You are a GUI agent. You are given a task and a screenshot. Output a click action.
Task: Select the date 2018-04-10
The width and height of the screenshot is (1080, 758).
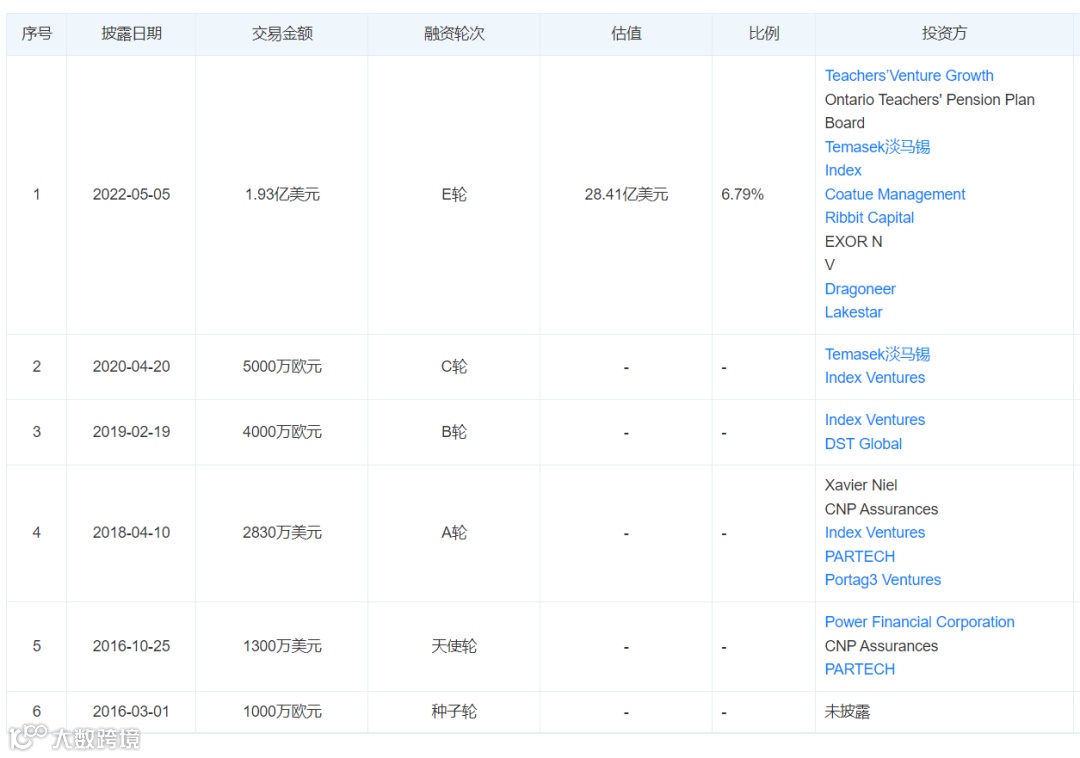tap(131, 533)
